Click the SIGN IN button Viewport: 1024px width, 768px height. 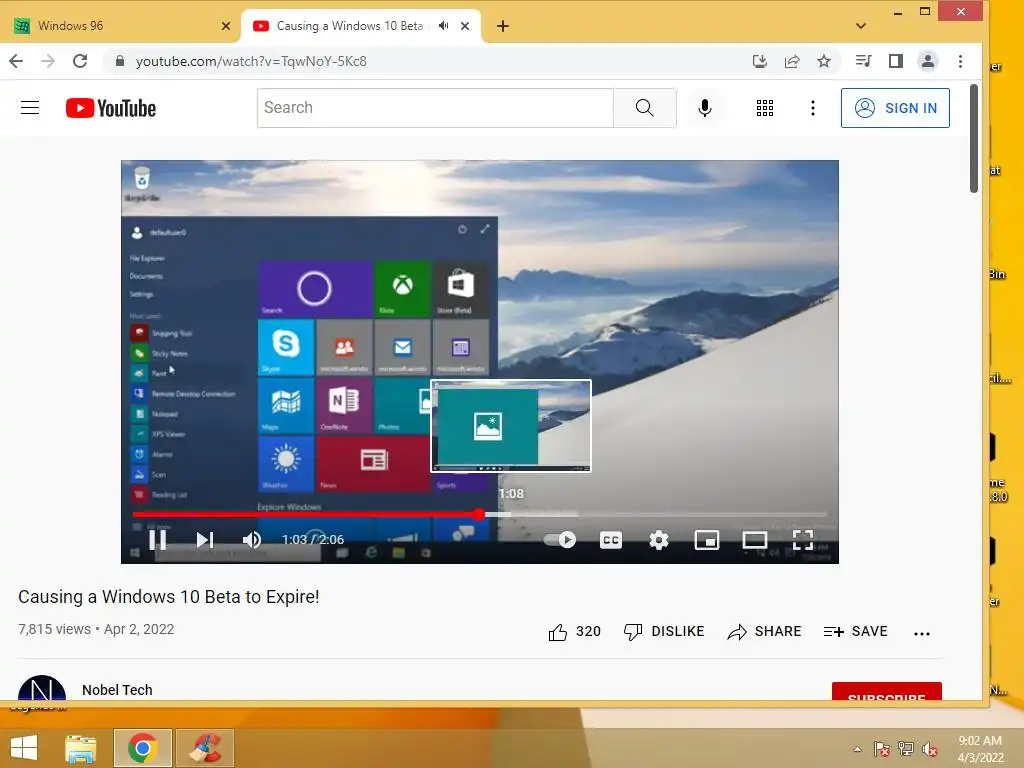895,108
